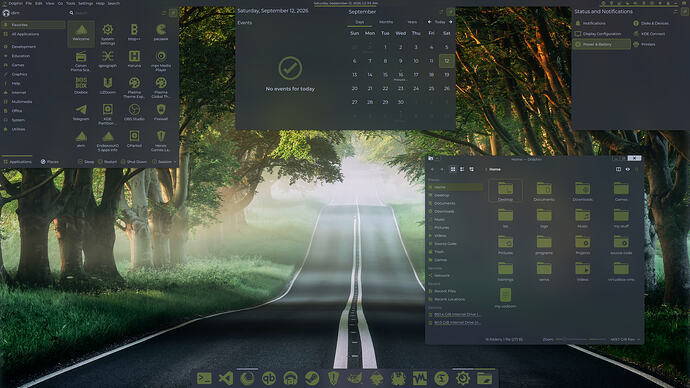Open the launcher configure sliders button
The image size is (690, 388).
tap(164, 13)
